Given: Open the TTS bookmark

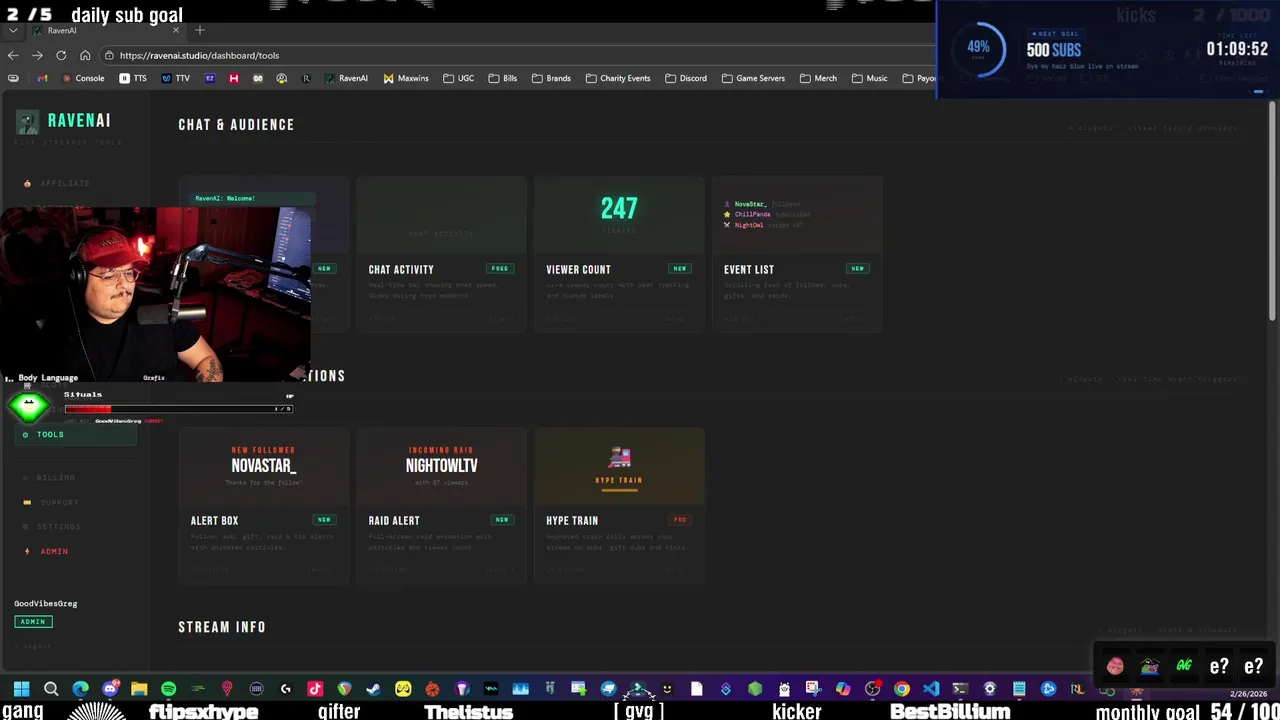Looking at the screenshot, I should pyautogui.click(x=133, y=78).
